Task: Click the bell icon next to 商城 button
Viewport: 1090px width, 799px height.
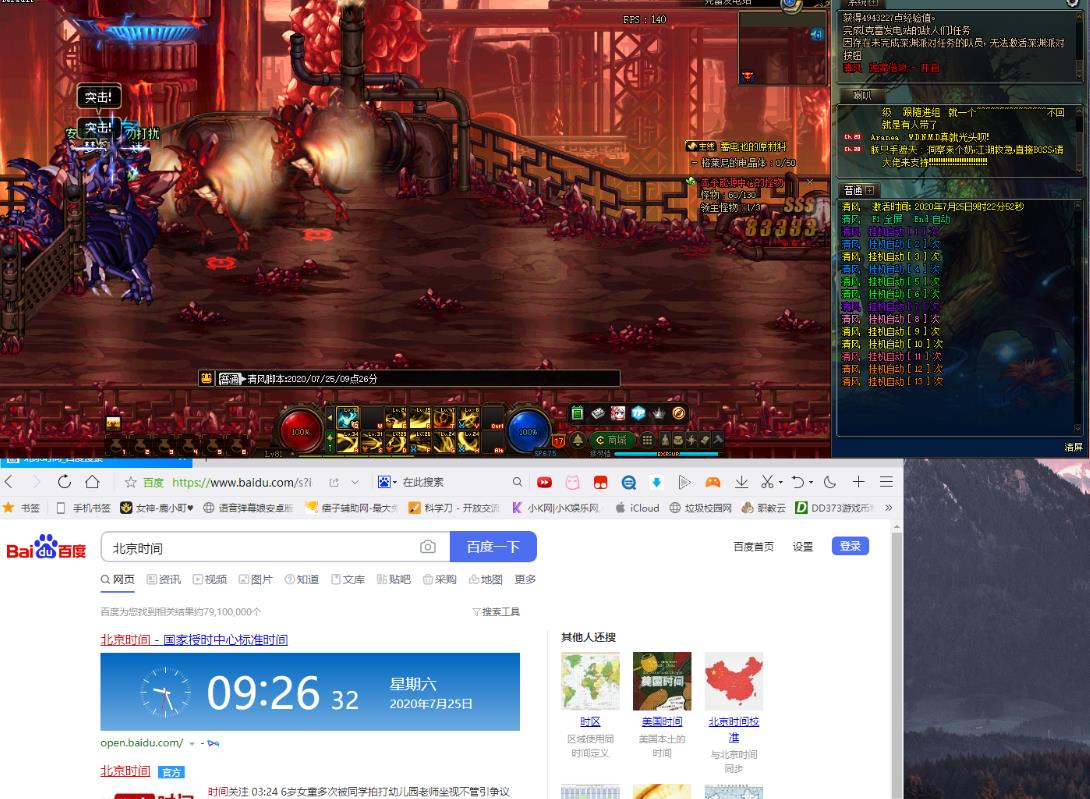Action: [578, 439]
